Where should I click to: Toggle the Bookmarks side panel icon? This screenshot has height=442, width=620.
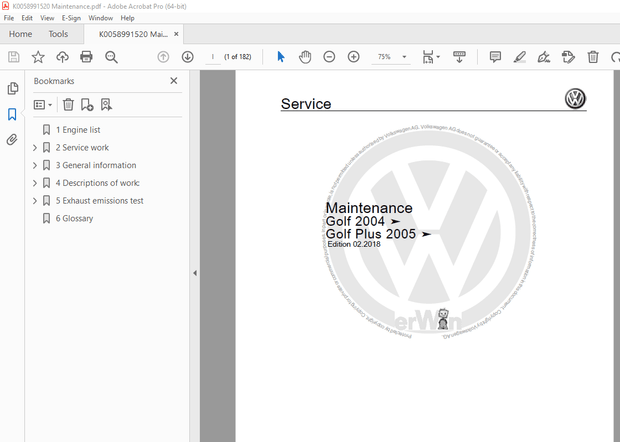[x=12, y=114]
